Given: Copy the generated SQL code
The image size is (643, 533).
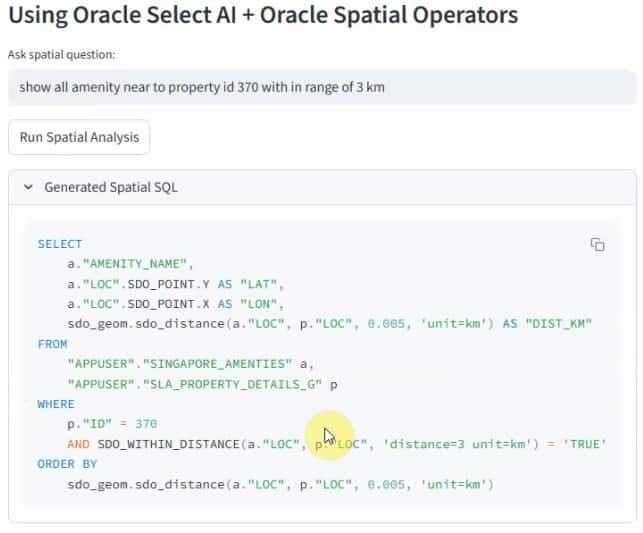Looking at the screenshot, I should [x=597, y=244].
